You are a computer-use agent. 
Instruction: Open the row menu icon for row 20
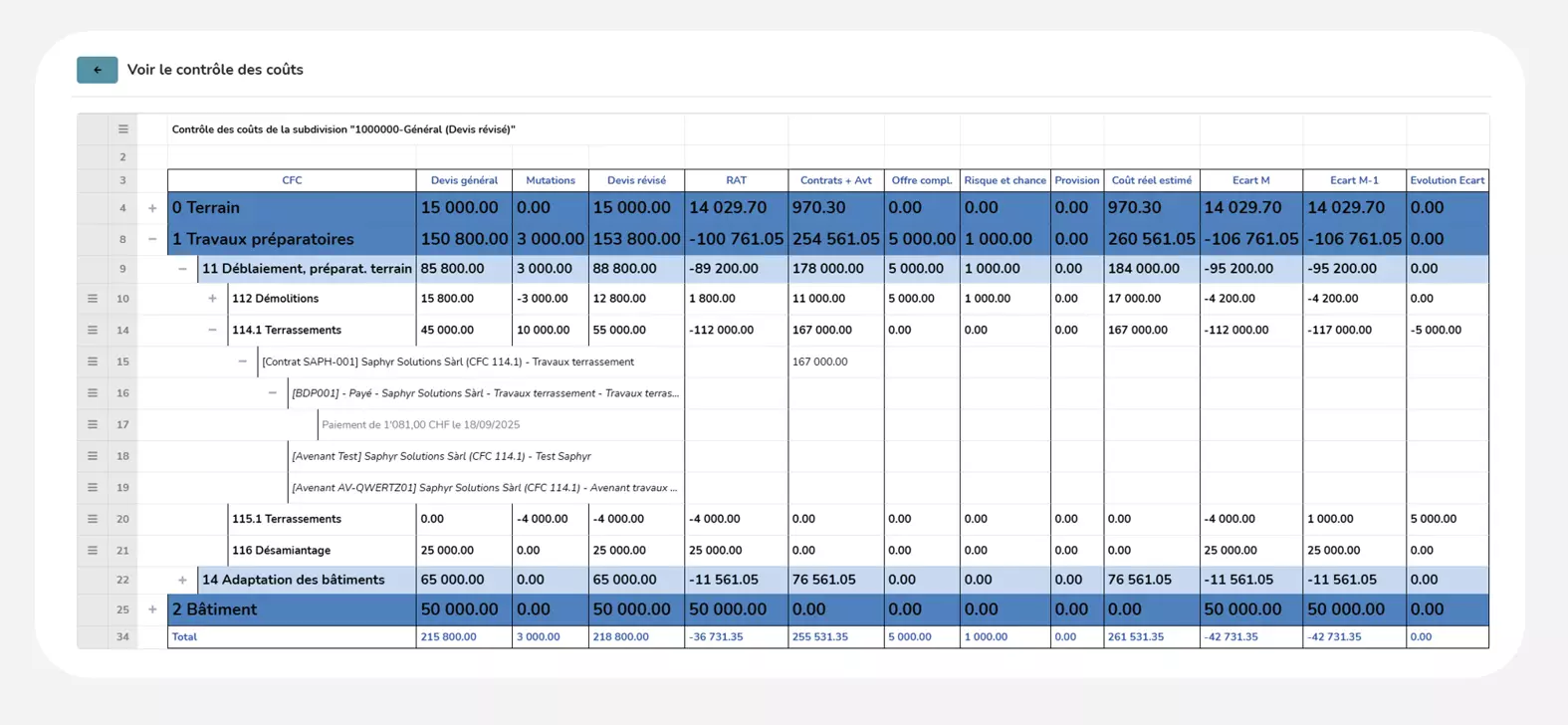(x=93, y=519)
